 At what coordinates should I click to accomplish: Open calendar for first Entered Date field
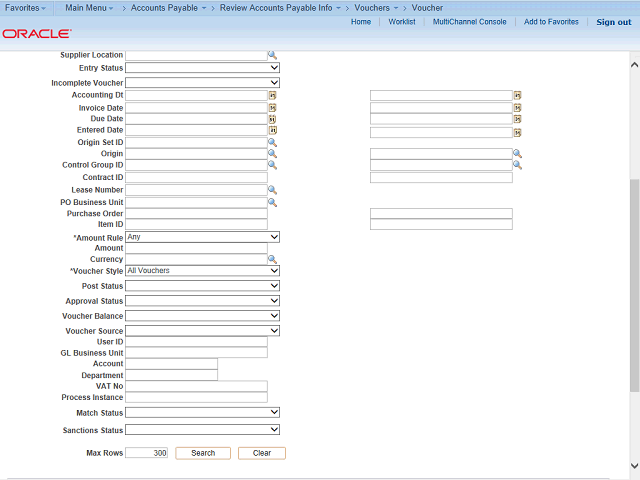(272, 130)
